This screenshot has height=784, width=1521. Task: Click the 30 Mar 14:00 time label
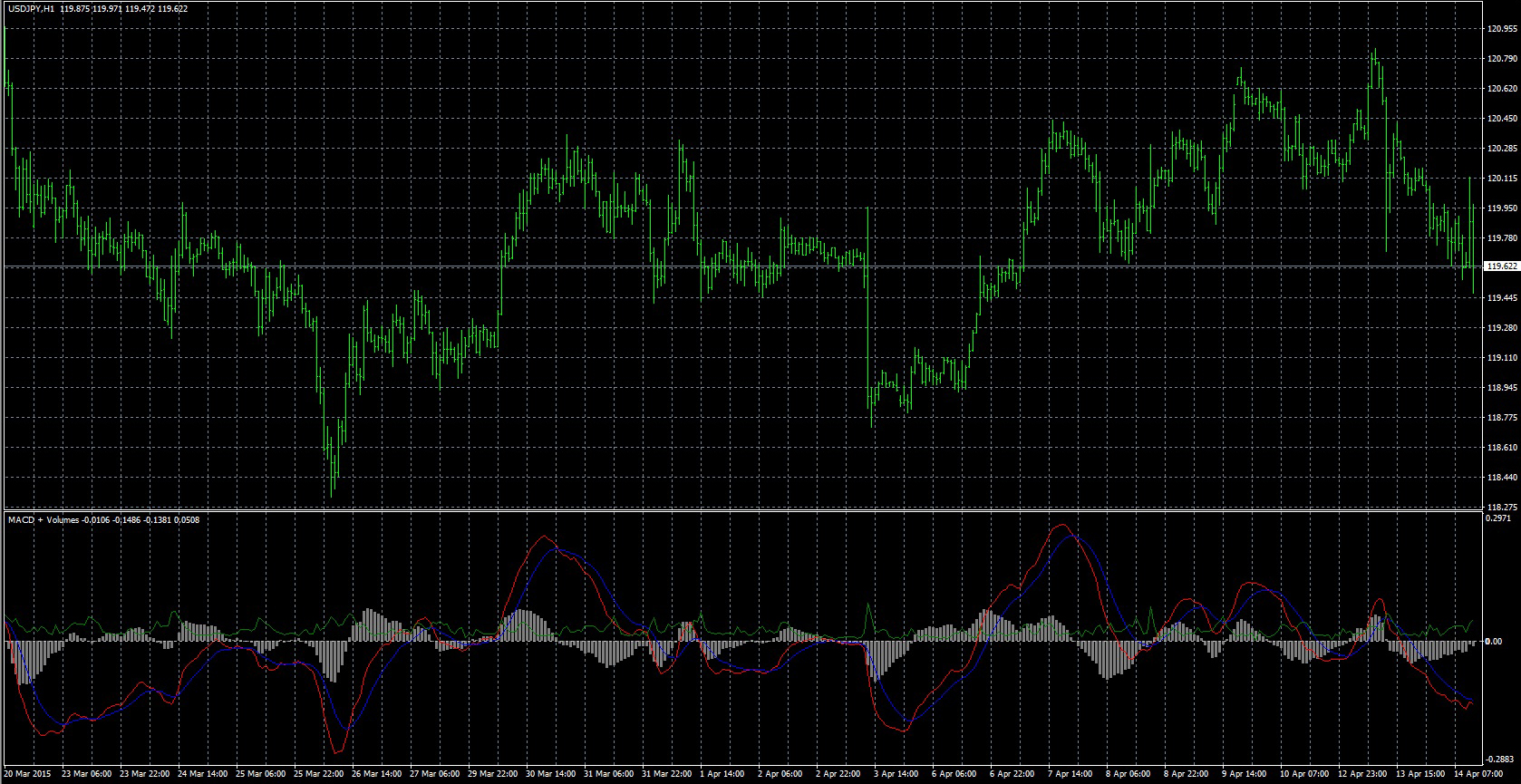pyautogui.click(x=550, y=775)
